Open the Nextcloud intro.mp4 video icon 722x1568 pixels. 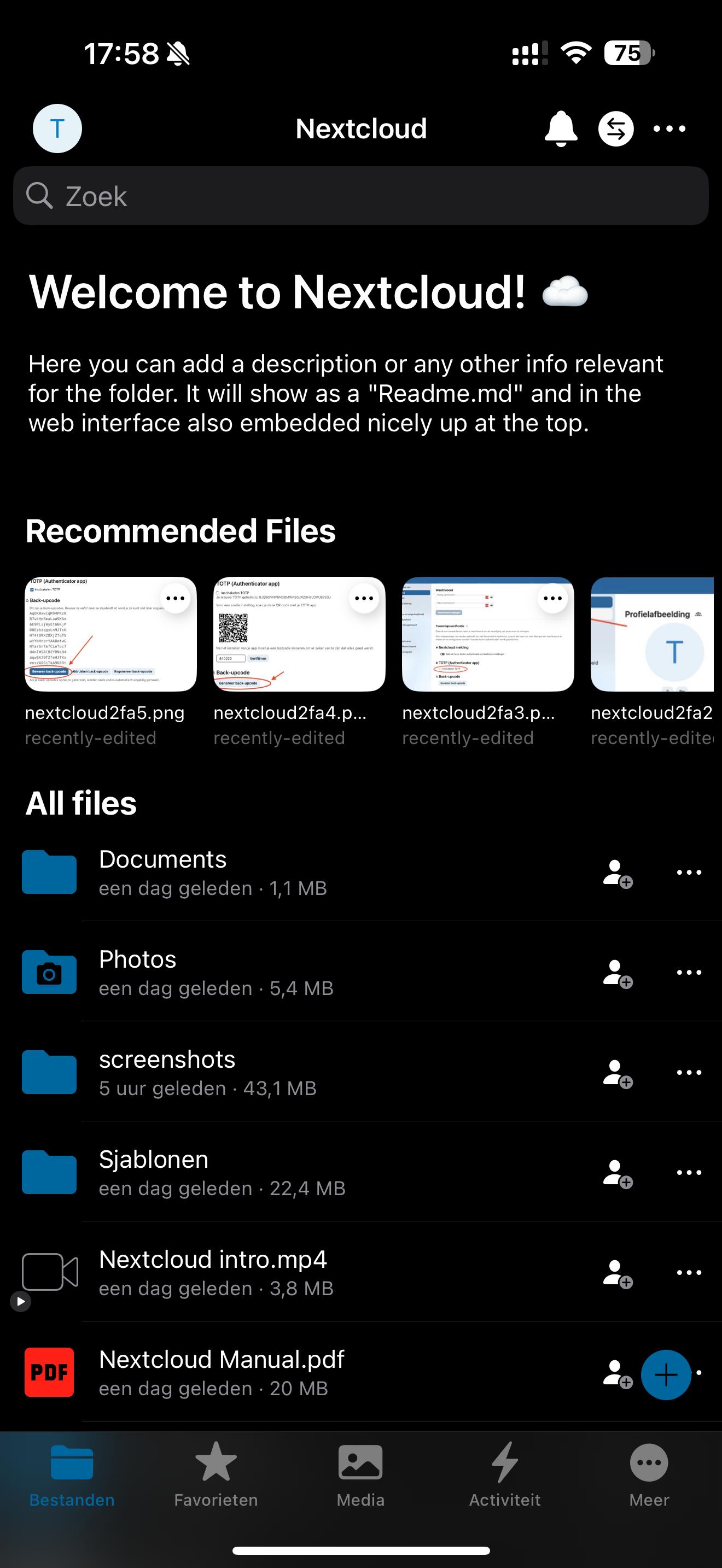49,1272
